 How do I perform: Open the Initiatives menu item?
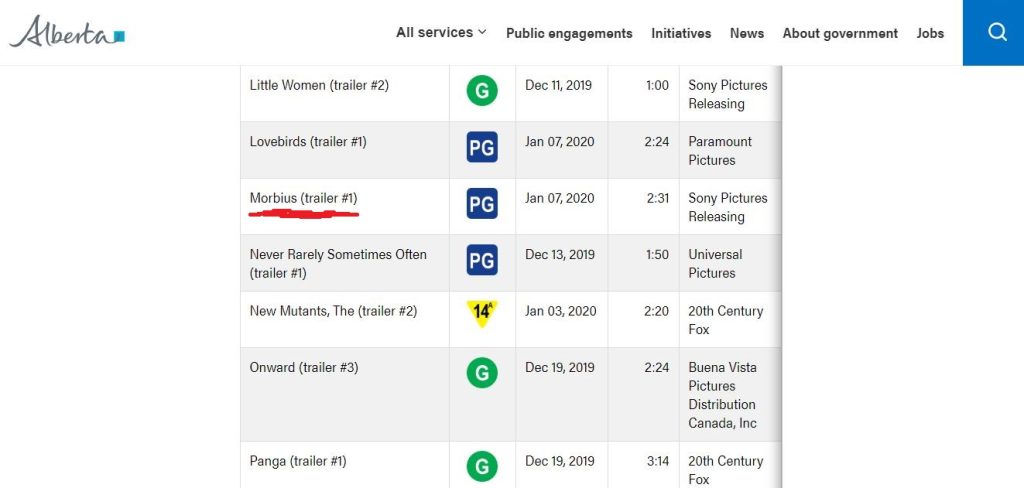coord(681,33)
